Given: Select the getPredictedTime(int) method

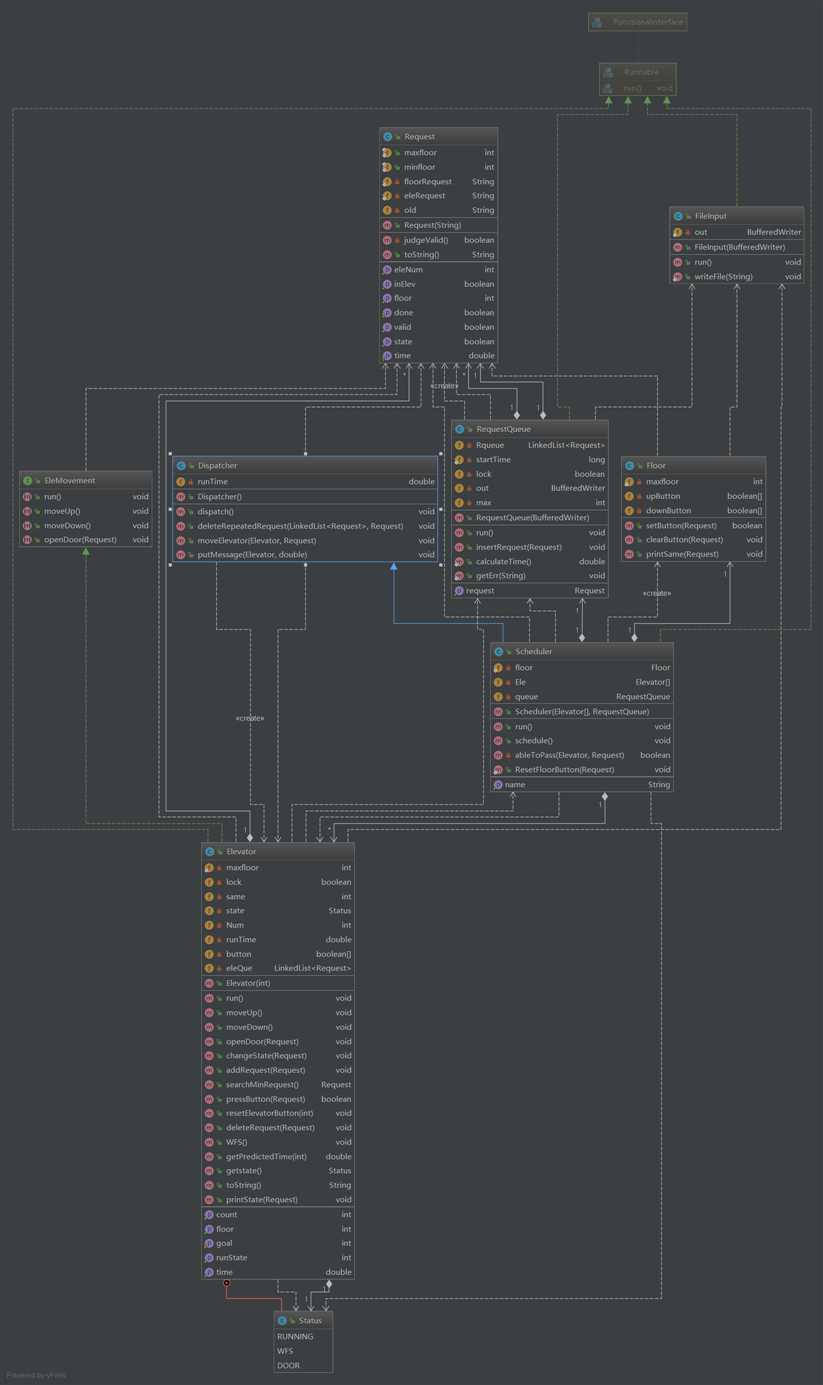Looking at the screenshot, I should tap(278, 1157).
